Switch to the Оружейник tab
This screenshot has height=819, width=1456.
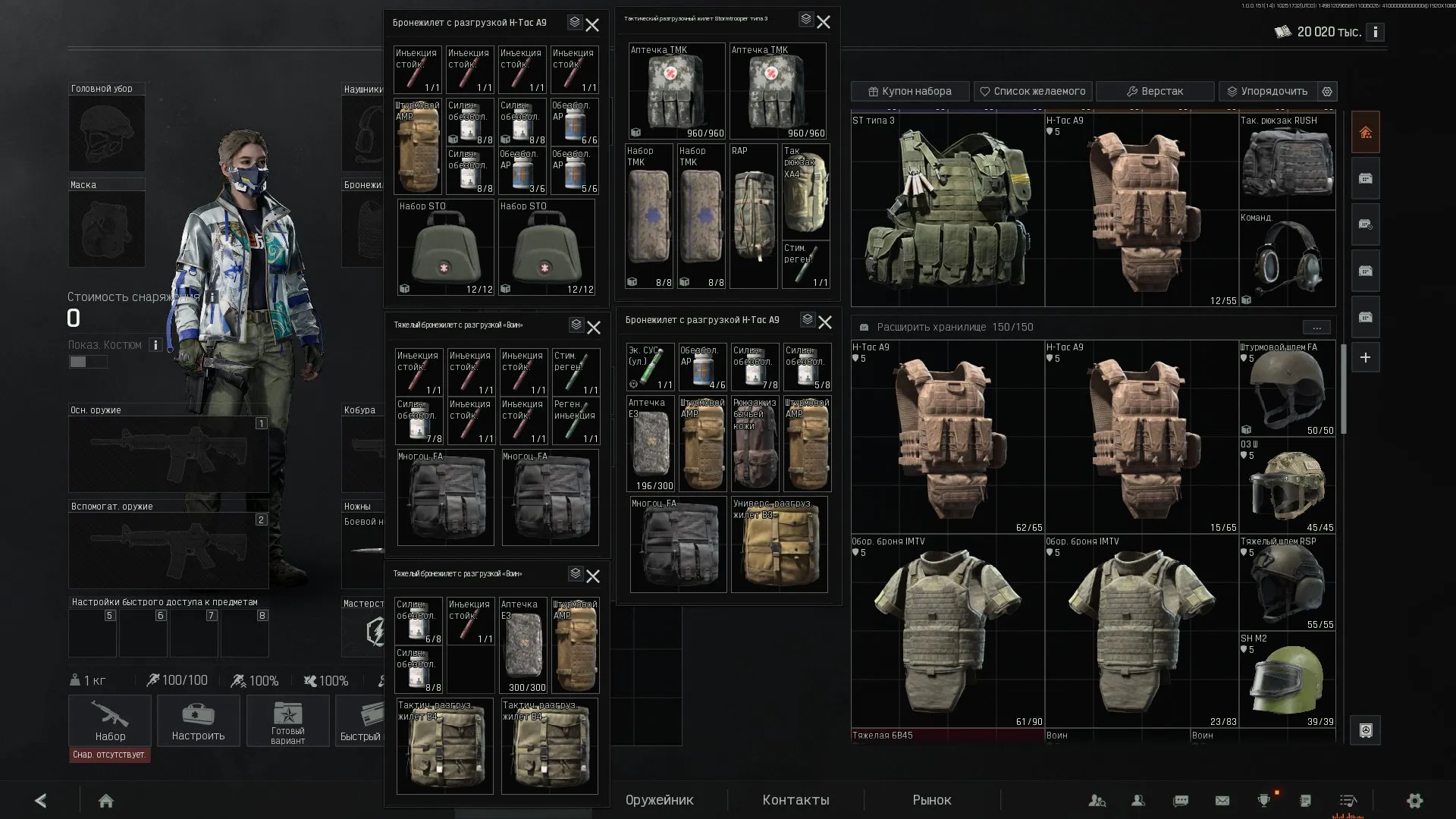pos(659,800)
